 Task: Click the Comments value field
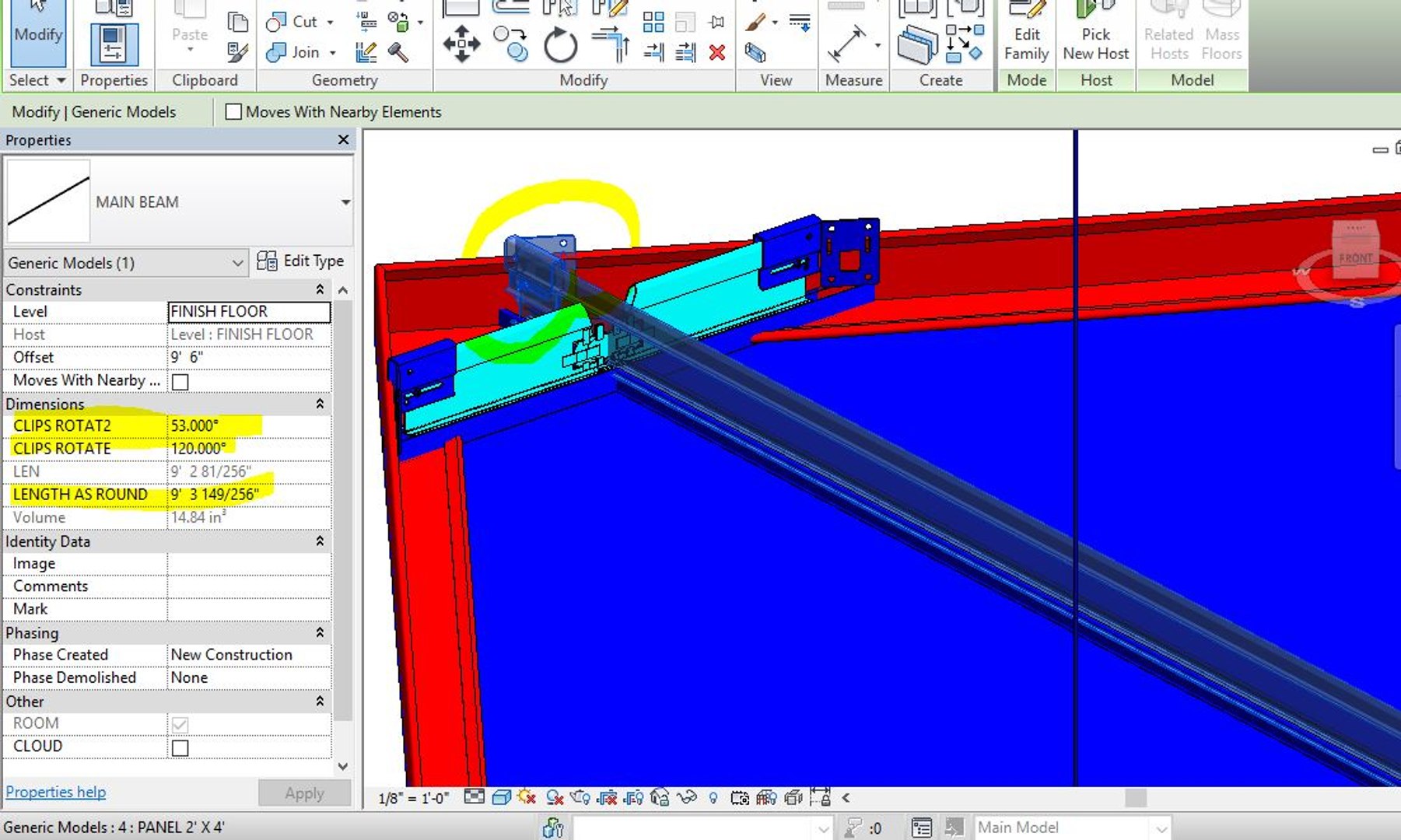coord(249,586)
